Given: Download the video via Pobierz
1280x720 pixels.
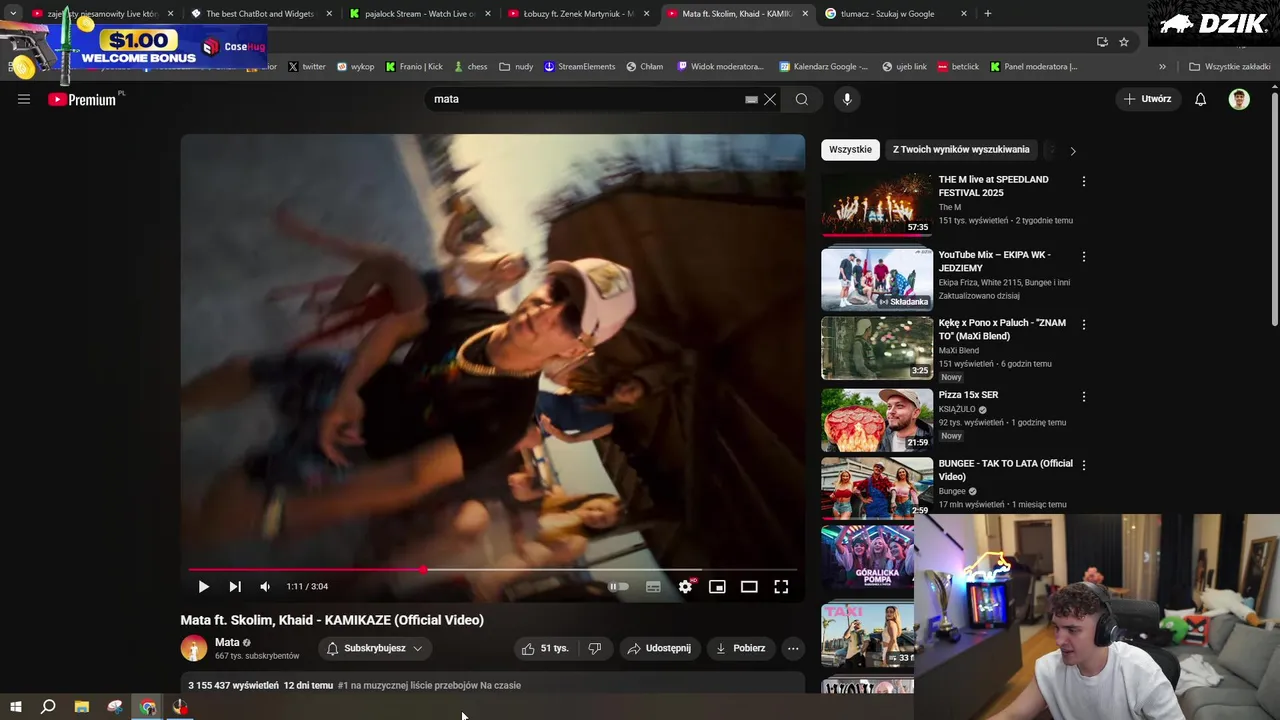Looking at the screenshot, I should (x=740, y=648).
